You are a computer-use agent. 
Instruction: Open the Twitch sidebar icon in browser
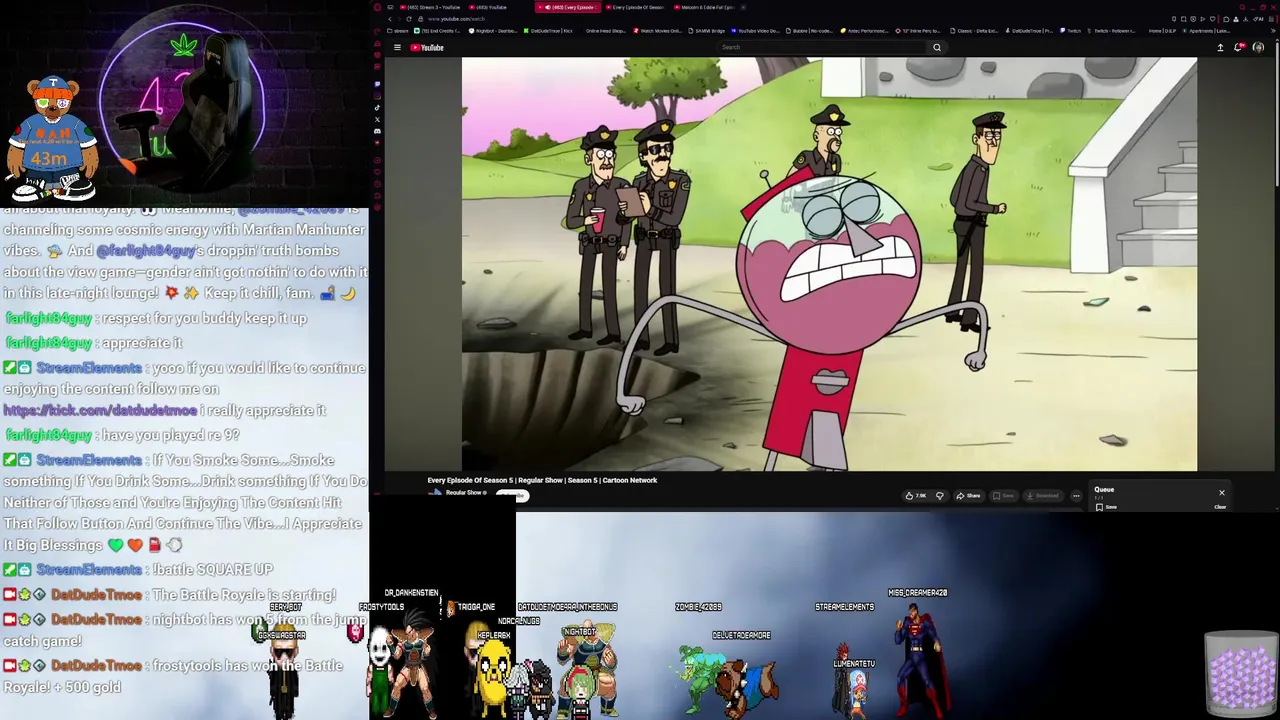(377, 84)
